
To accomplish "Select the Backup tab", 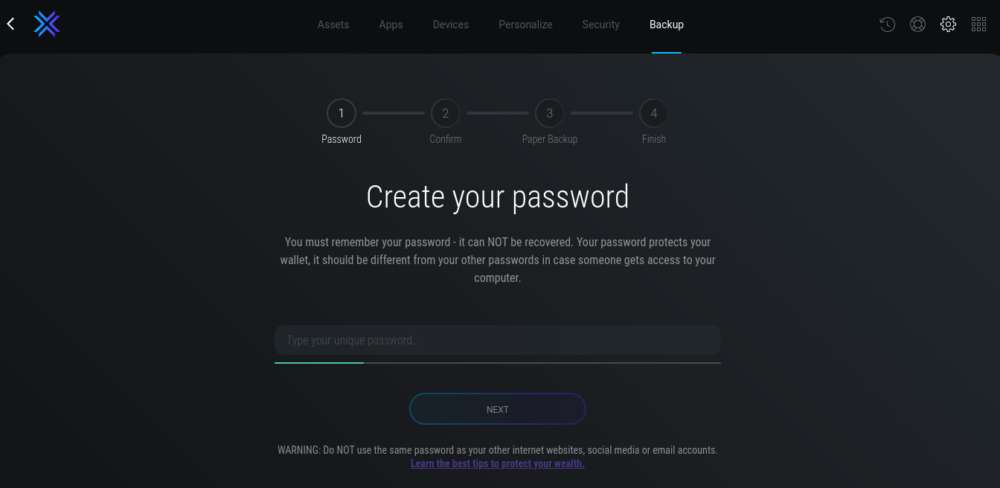I will click(666, 25).
